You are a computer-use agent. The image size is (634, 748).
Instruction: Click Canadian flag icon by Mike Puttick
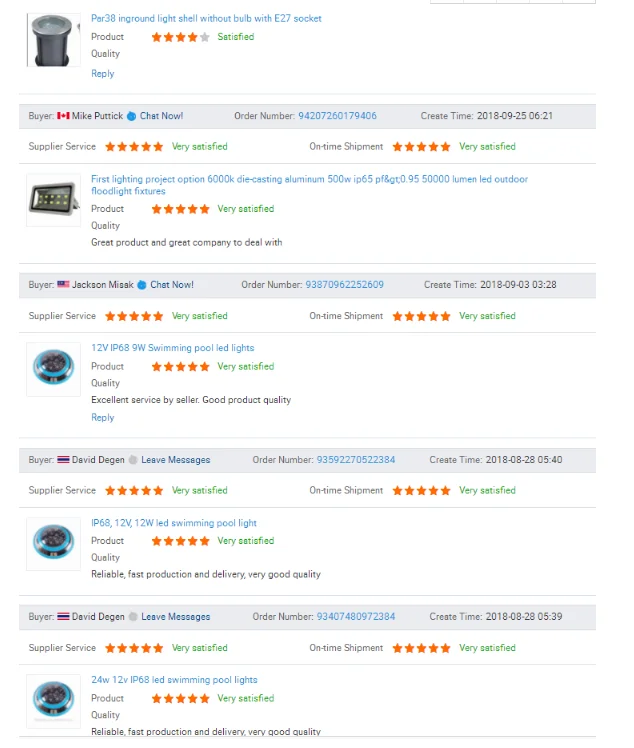tap(64, 116)
